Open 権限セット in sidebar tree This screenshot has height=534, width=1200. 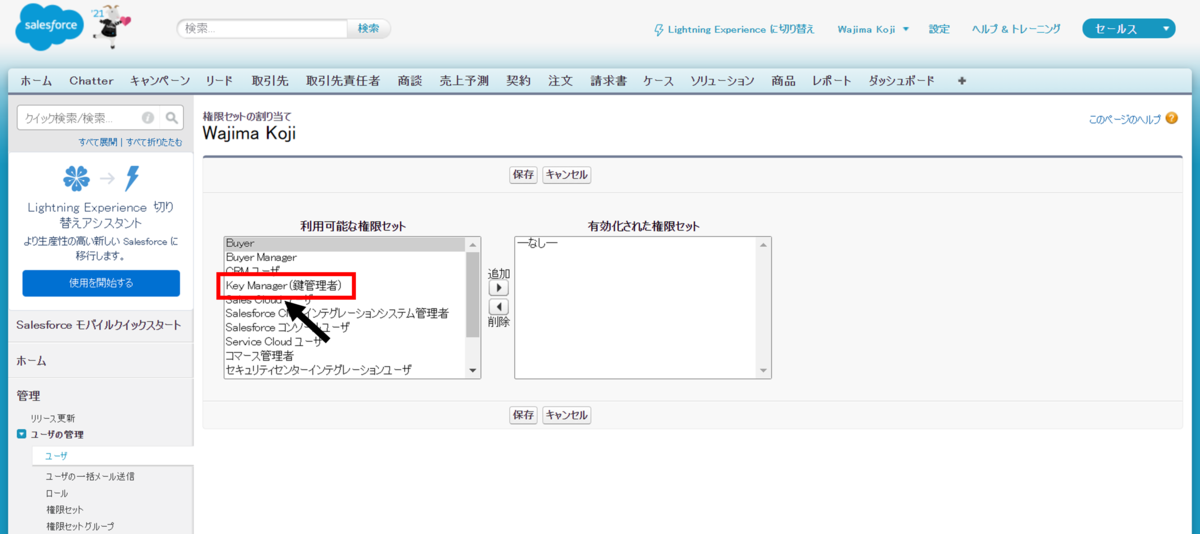[65, 510]
